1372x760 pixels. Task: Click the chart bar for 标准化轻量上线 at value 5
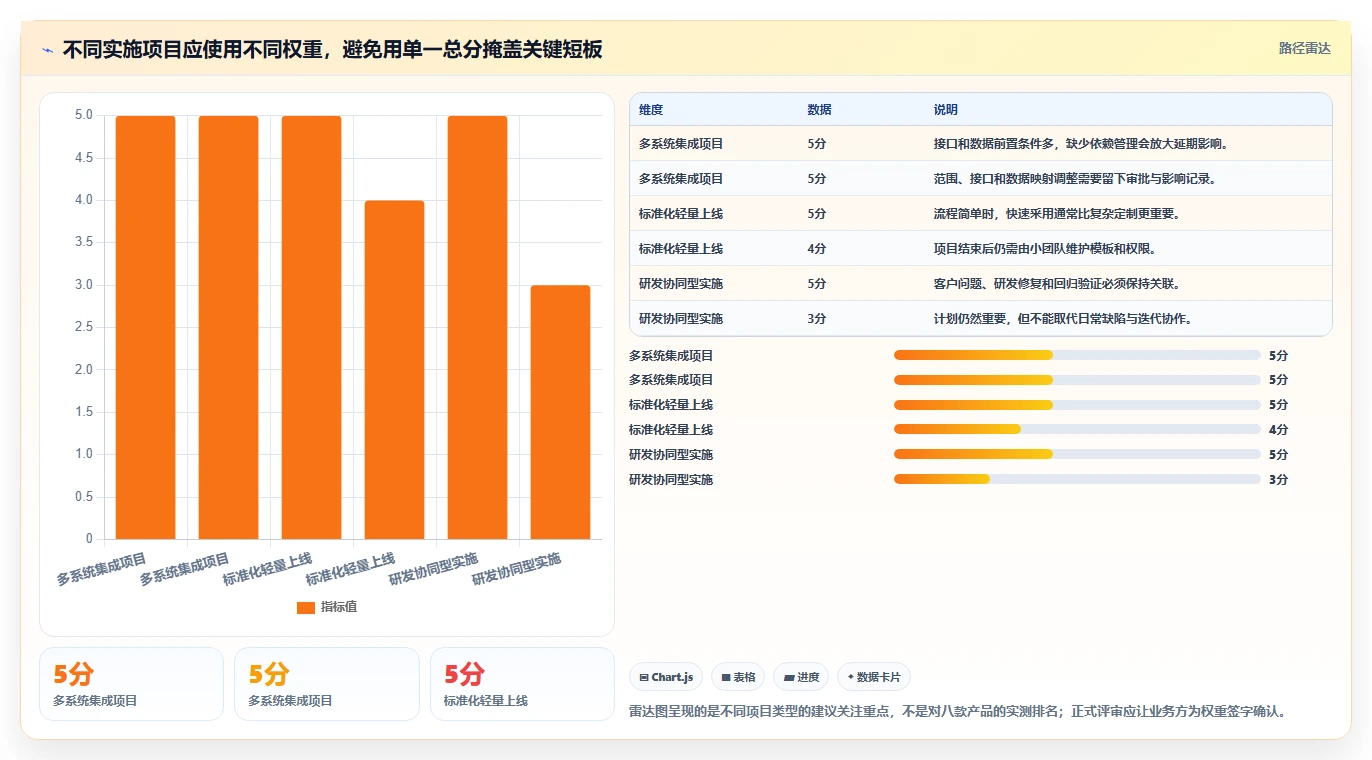[311, 328]
